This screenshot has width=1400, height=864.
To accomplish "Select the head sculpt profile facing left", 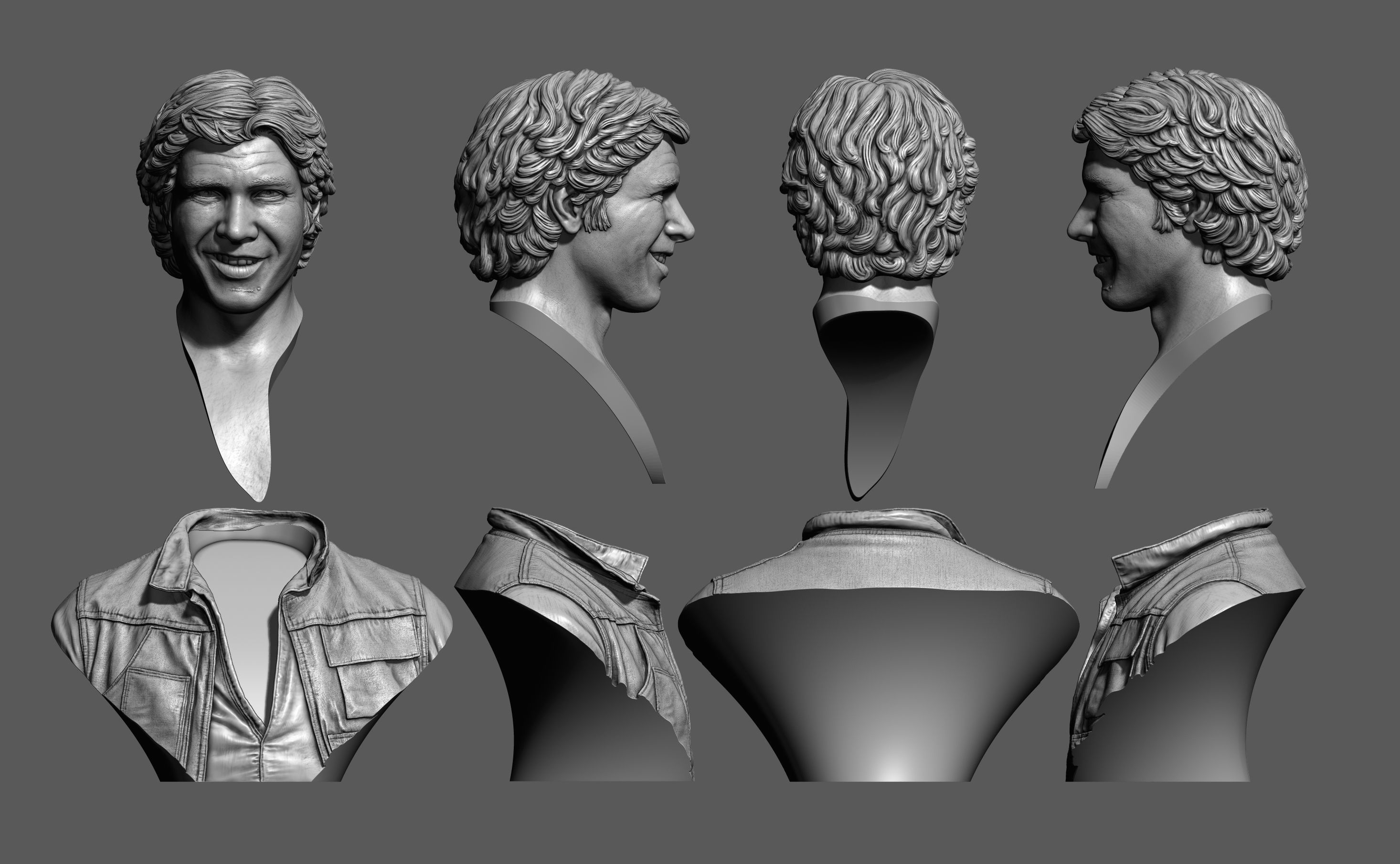I will pyautogui.click(x=1188, y=278).
